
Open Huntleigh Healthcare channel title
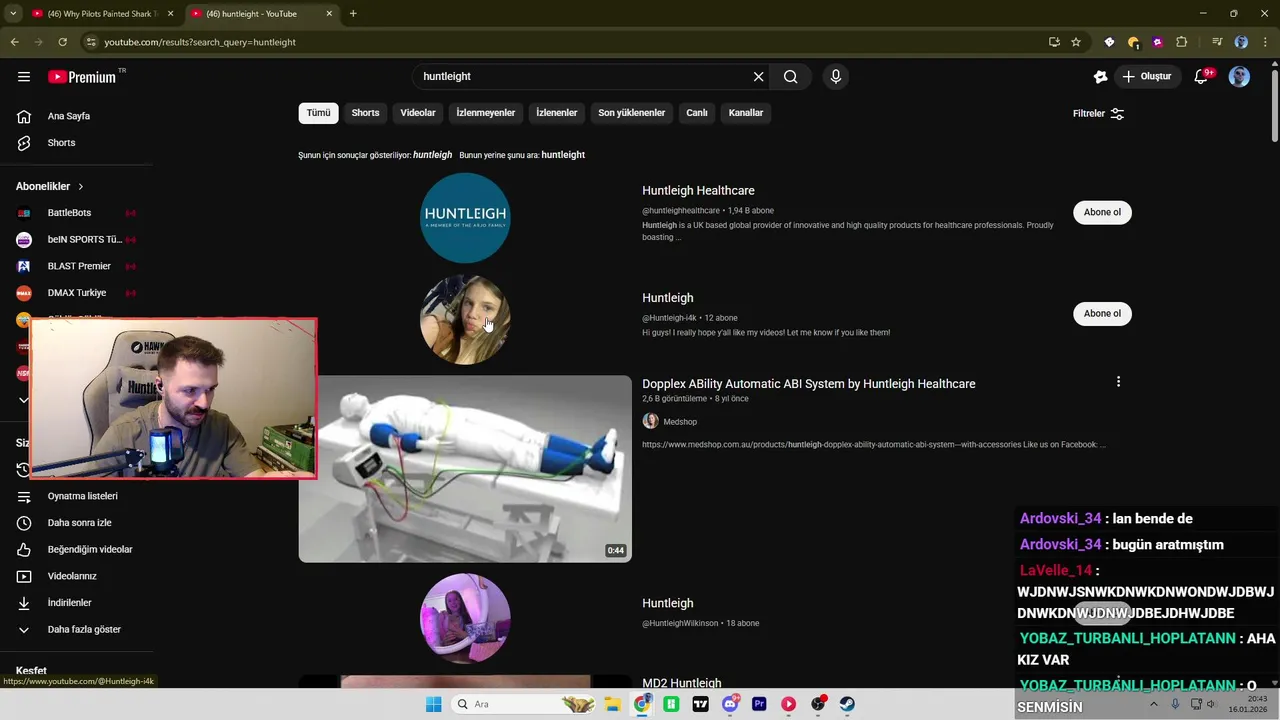698,191
